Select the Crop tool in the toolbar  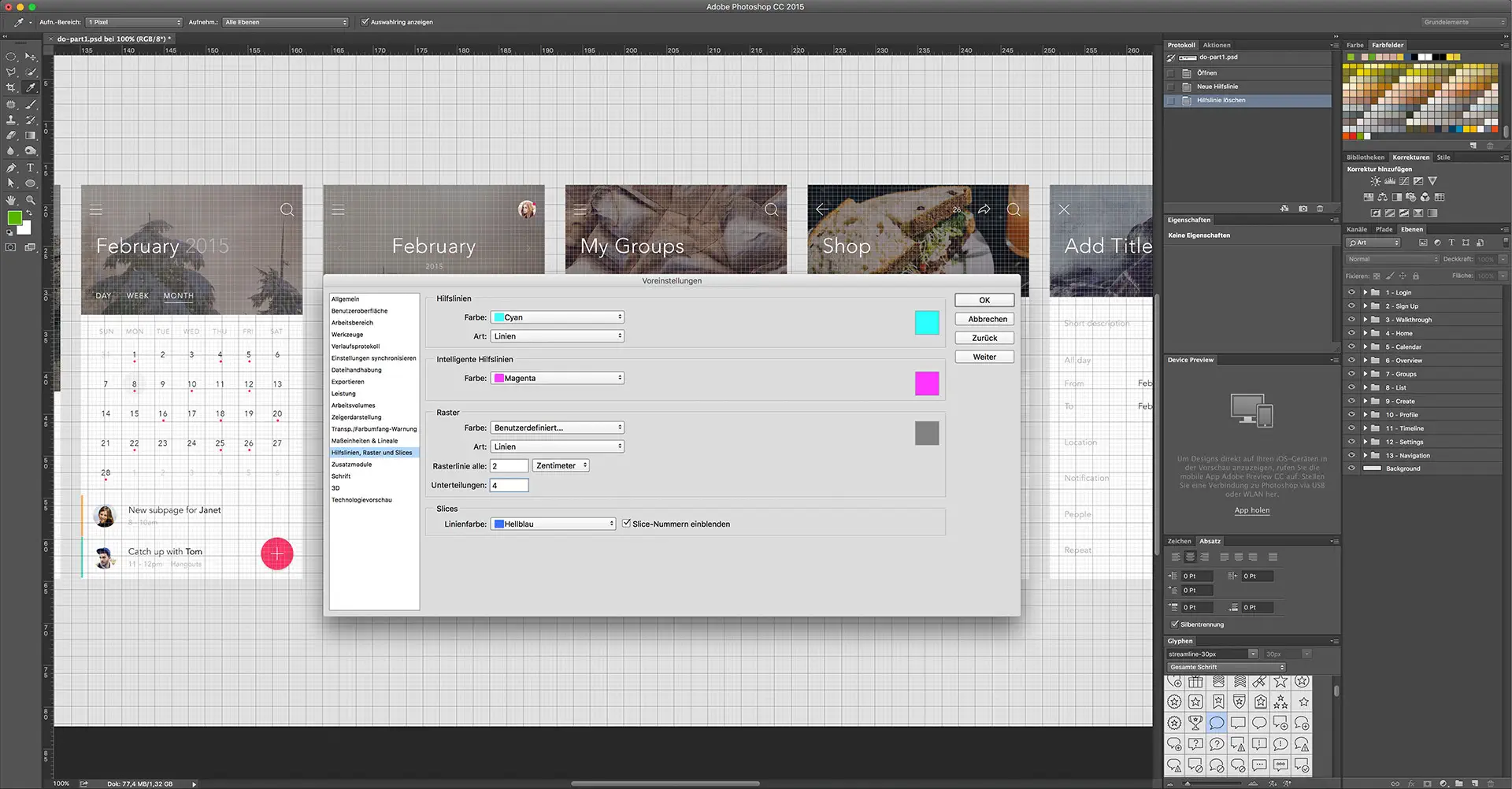coord(11,87)
